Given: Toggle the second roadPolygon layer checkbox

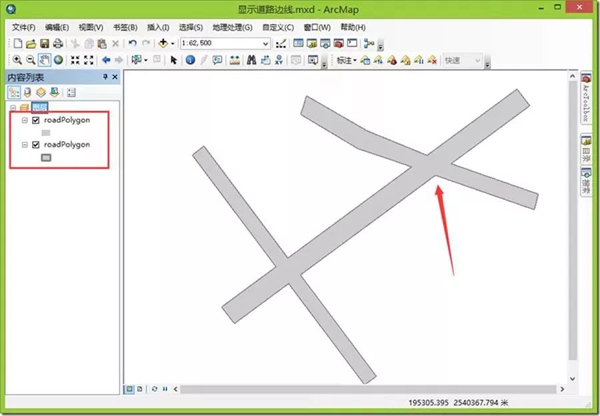Looking at the screenshot, I should pos(37,144).
